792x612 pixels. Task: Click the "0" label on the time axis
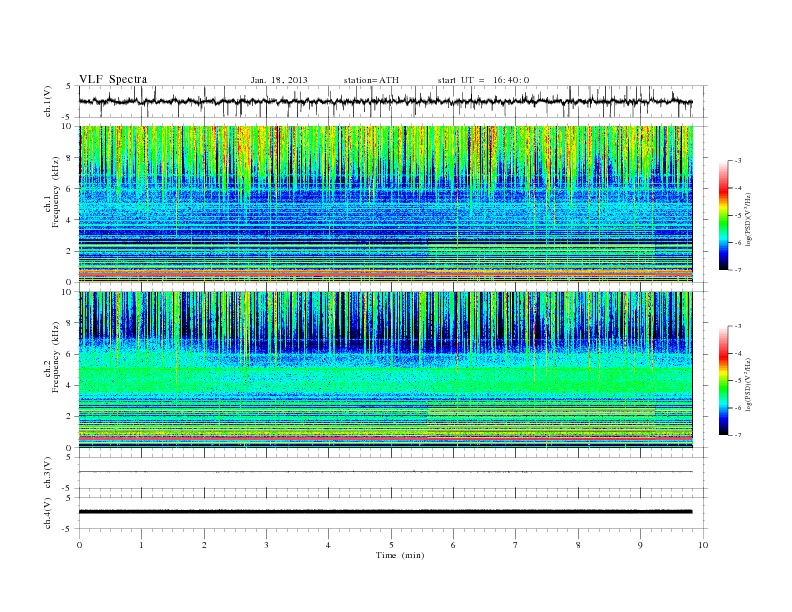click(x=79, y=545)
